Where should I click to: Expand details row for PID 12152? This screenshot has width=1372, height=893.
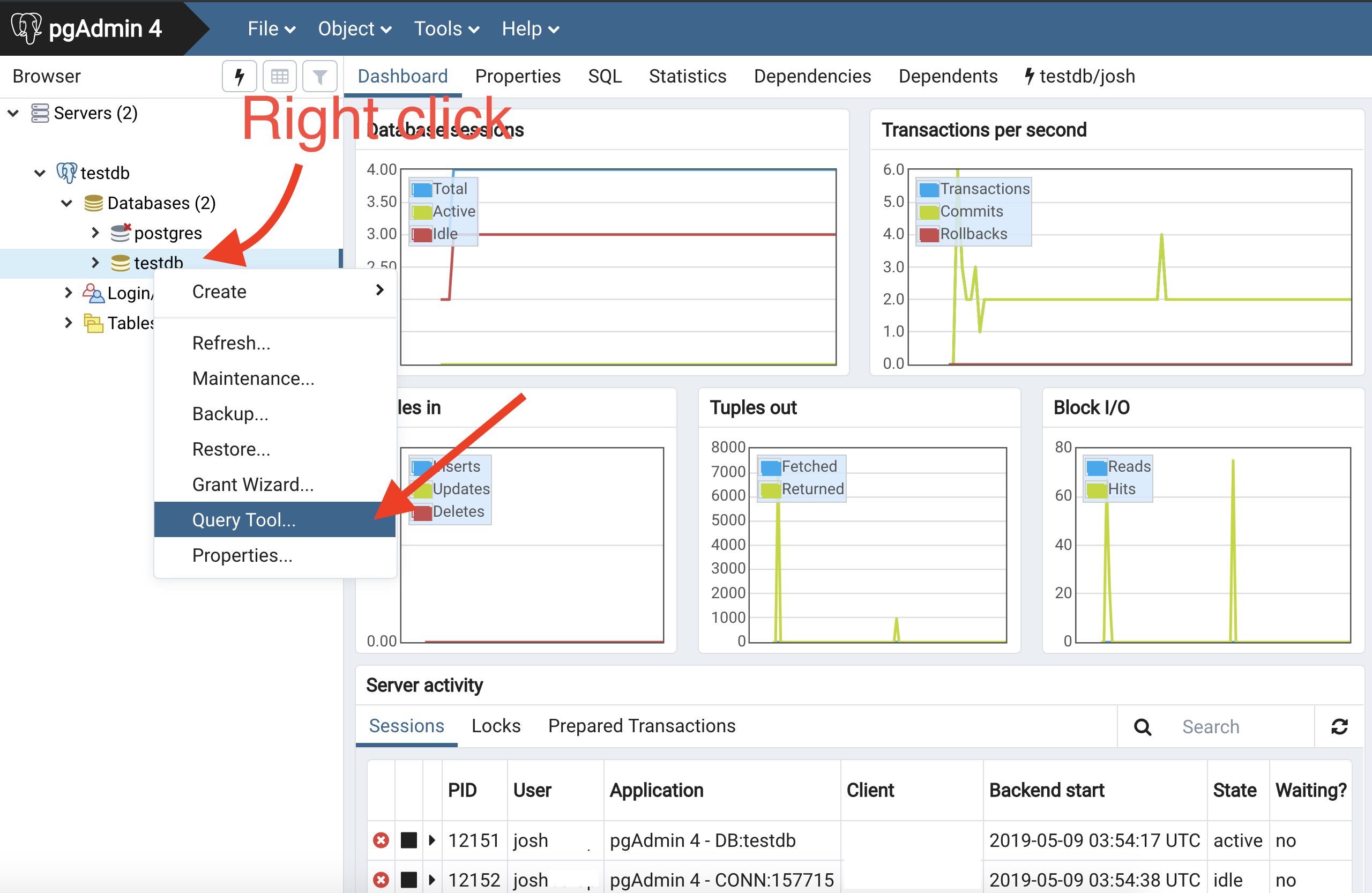pyautogui.click(x=432, y=880)
